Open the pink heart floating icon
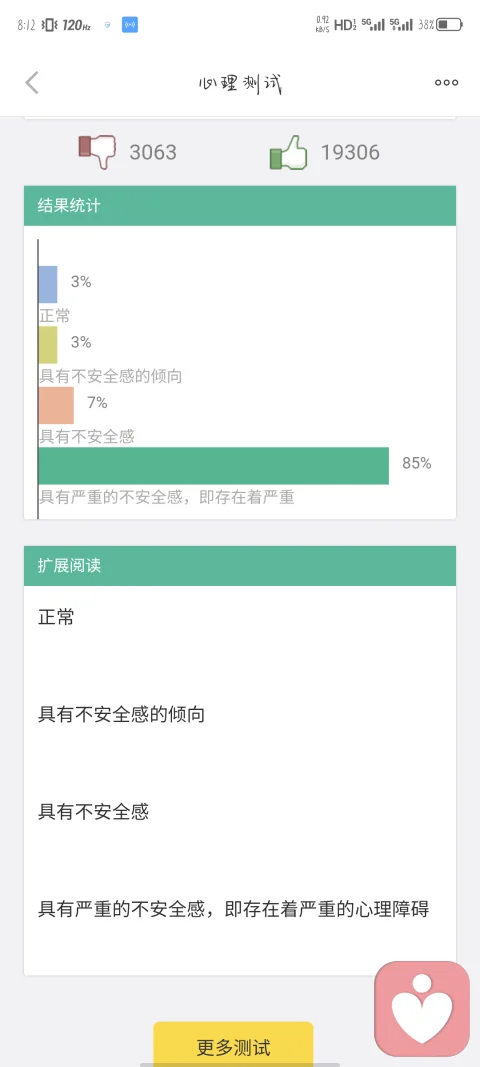480x1067 pixels. tap(422, 1006)
